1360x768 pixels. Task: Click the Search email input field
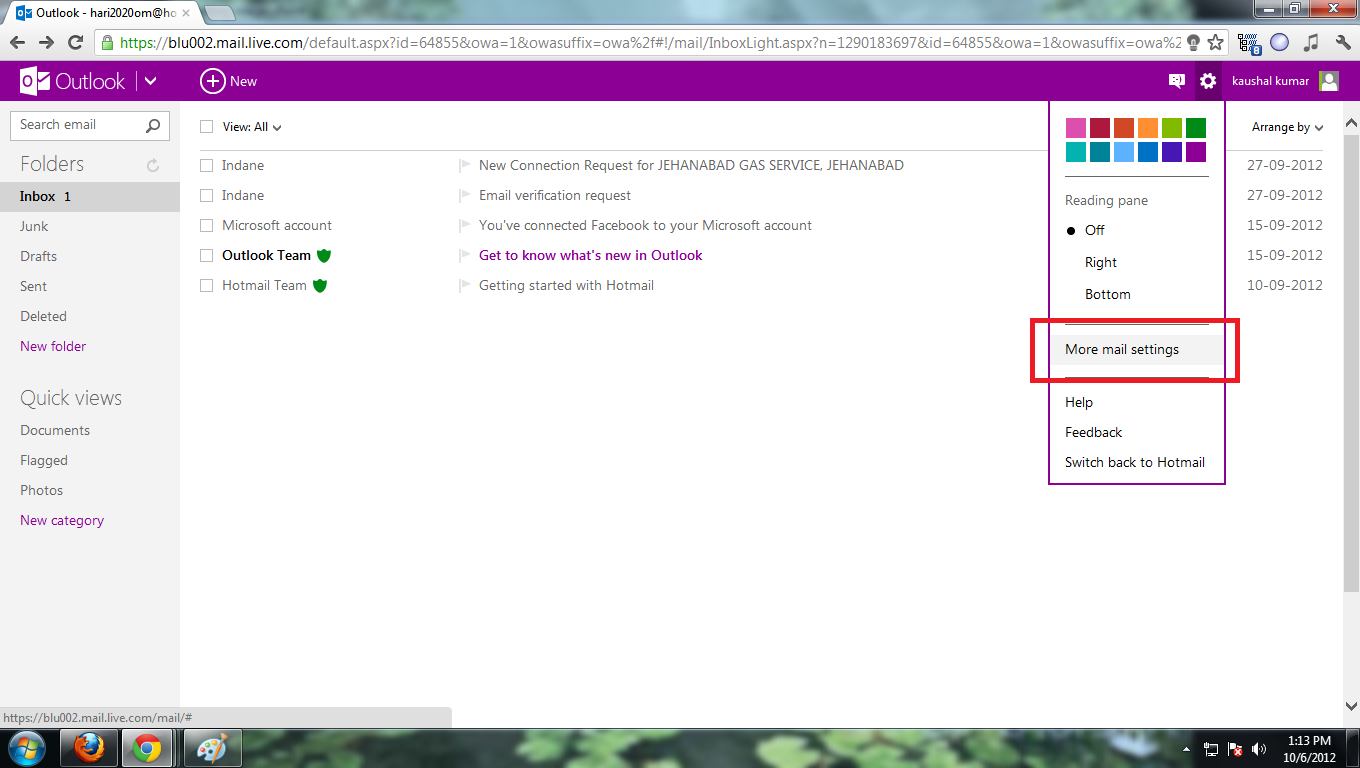pos(78,125)
